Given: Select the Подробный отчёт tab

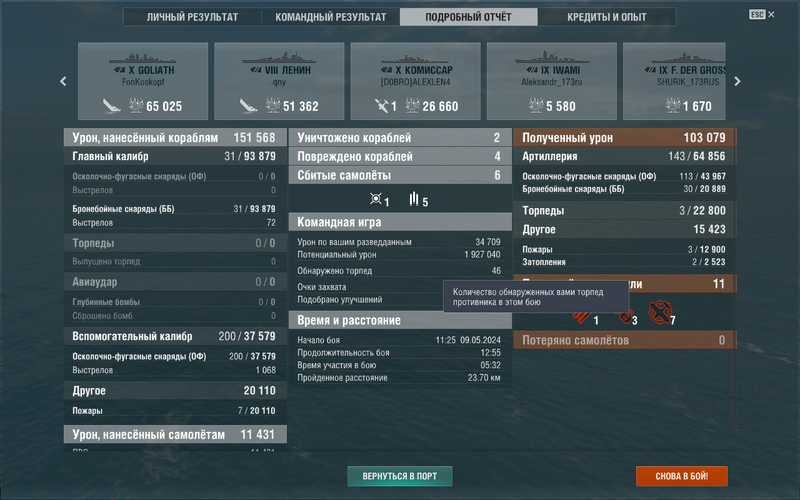Looking at the screenshot, I should pos(468,17).
